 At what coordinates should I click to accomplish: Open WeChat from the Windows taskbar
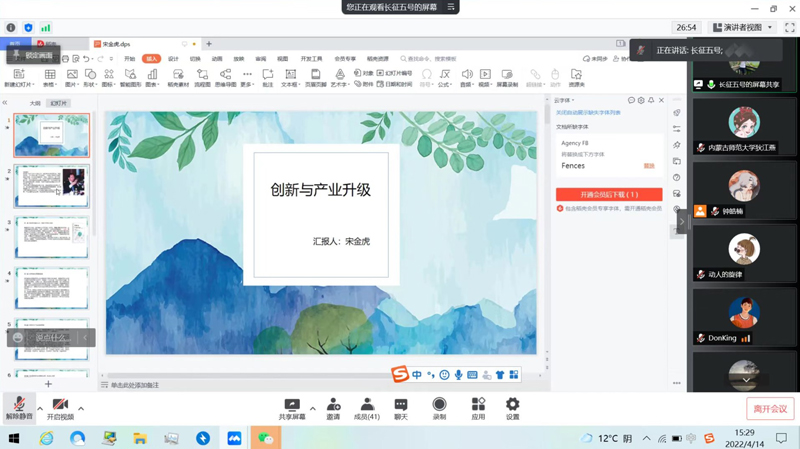[265, 438]
